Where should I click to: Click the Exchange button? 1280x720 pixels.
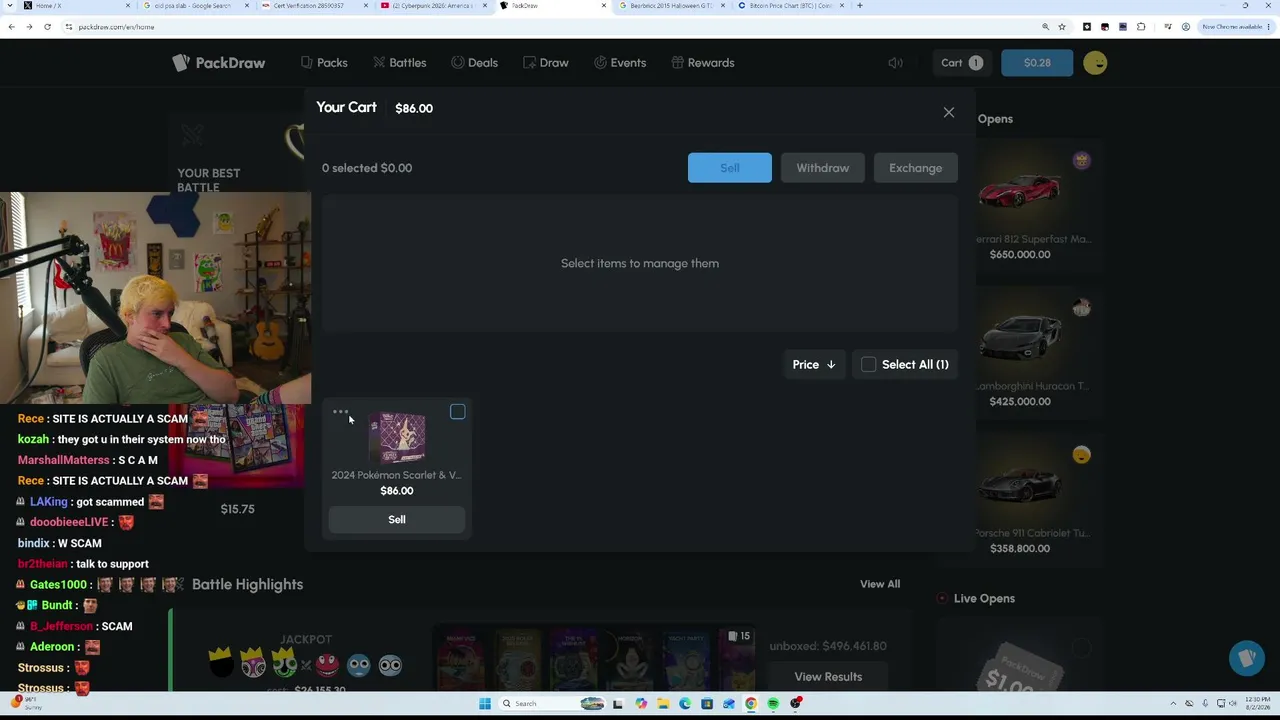pos(916,168)
